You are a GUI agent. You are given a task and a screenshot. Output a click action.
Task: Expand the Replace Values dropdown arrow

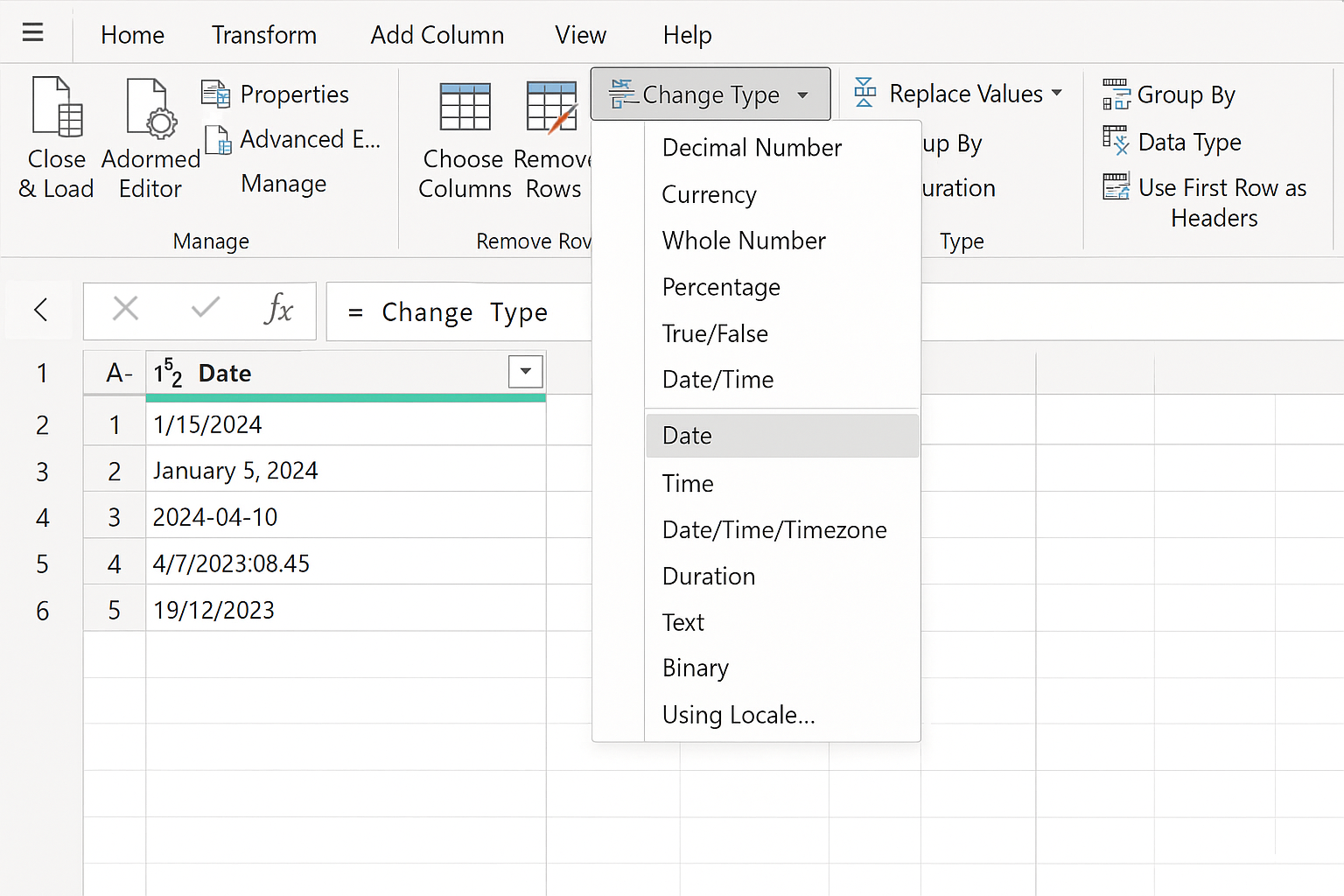coord(1057,93)
